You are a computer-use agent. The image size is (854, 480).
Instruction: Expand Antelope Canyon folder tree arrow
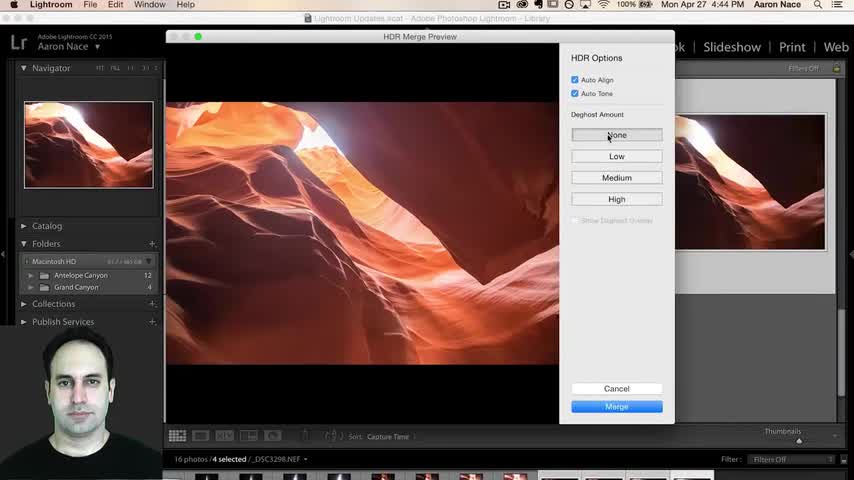(31, 276)
